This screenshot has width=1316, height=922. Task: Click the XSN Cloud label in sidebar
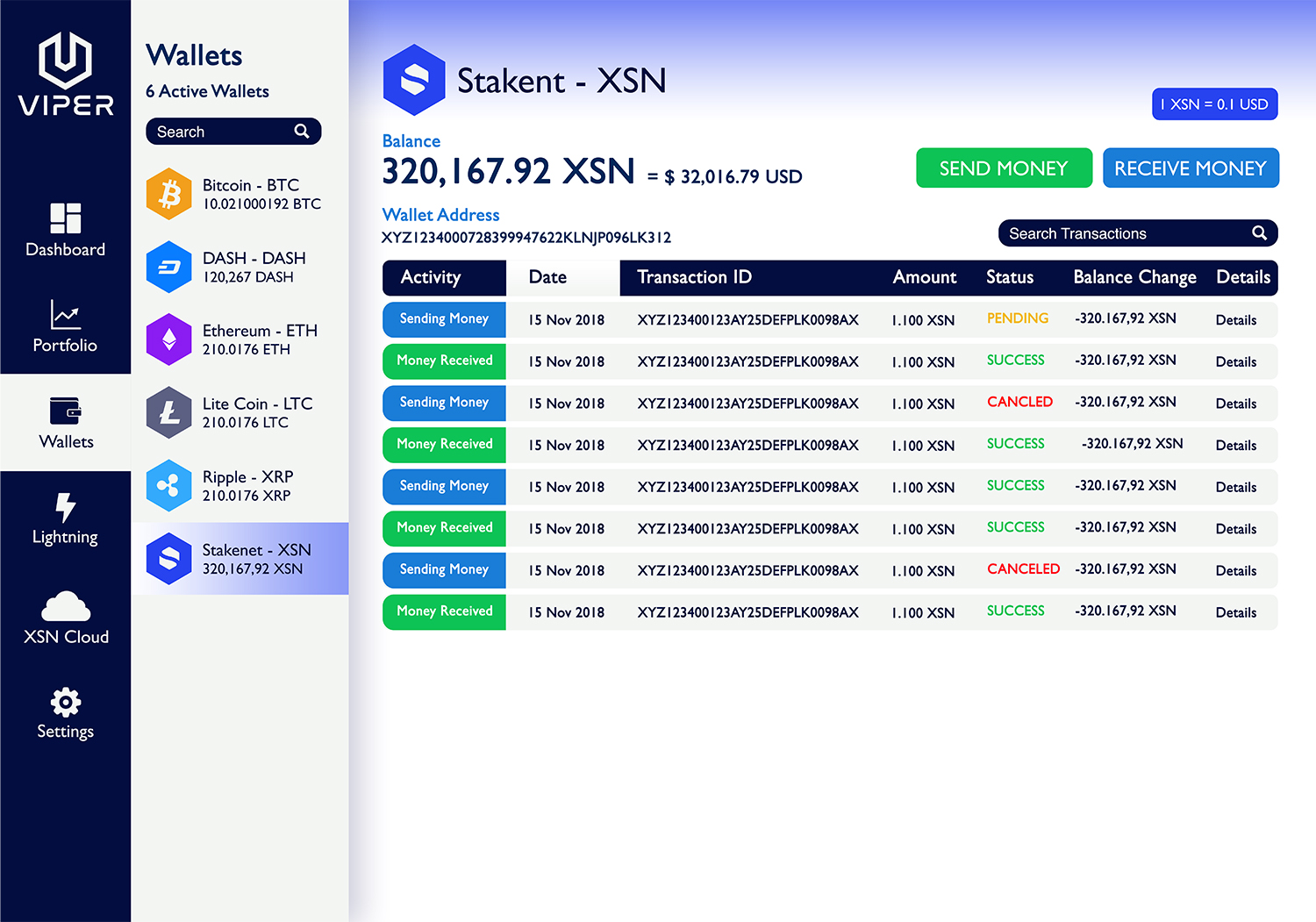(66, 637)
